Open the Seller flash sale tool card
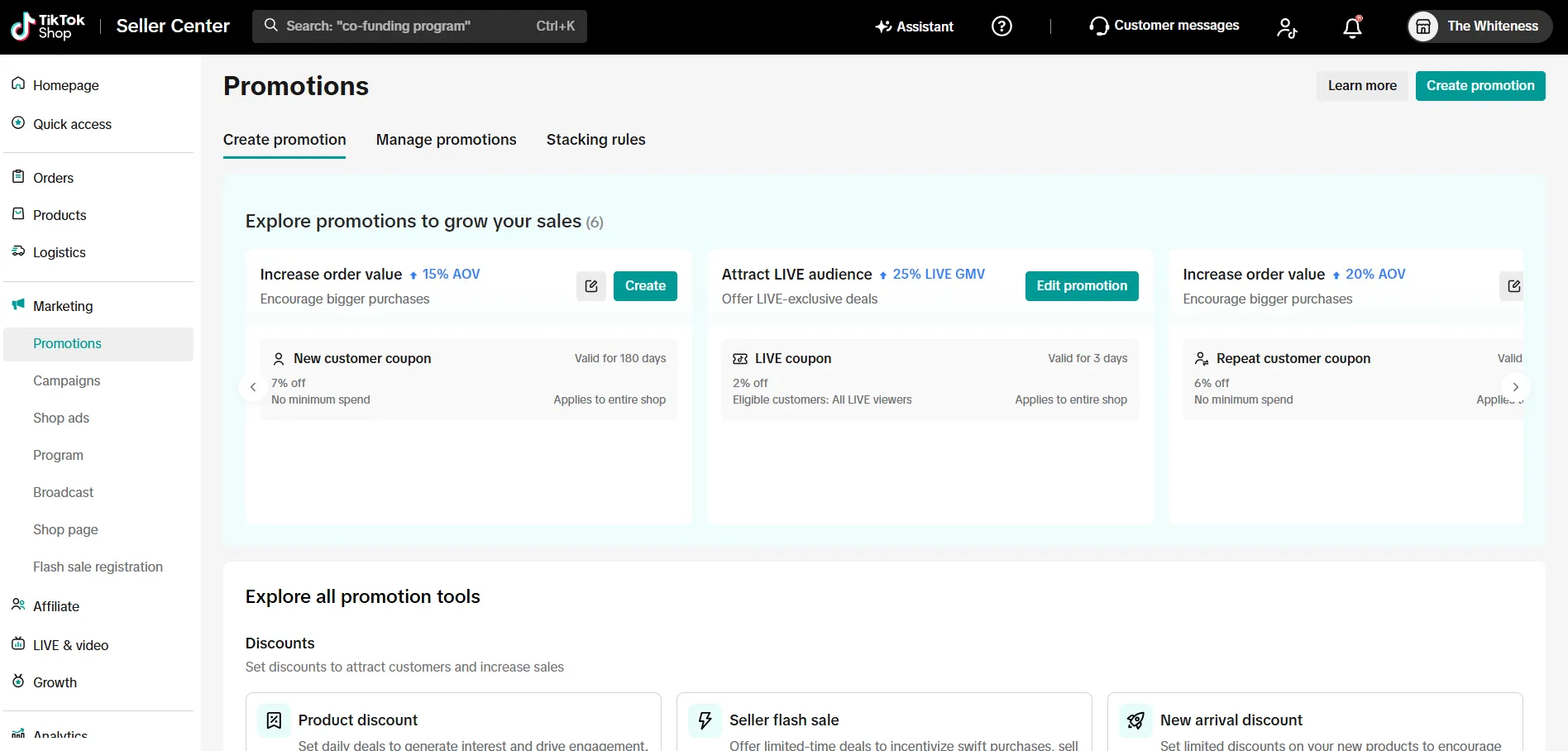 (884, 722)
